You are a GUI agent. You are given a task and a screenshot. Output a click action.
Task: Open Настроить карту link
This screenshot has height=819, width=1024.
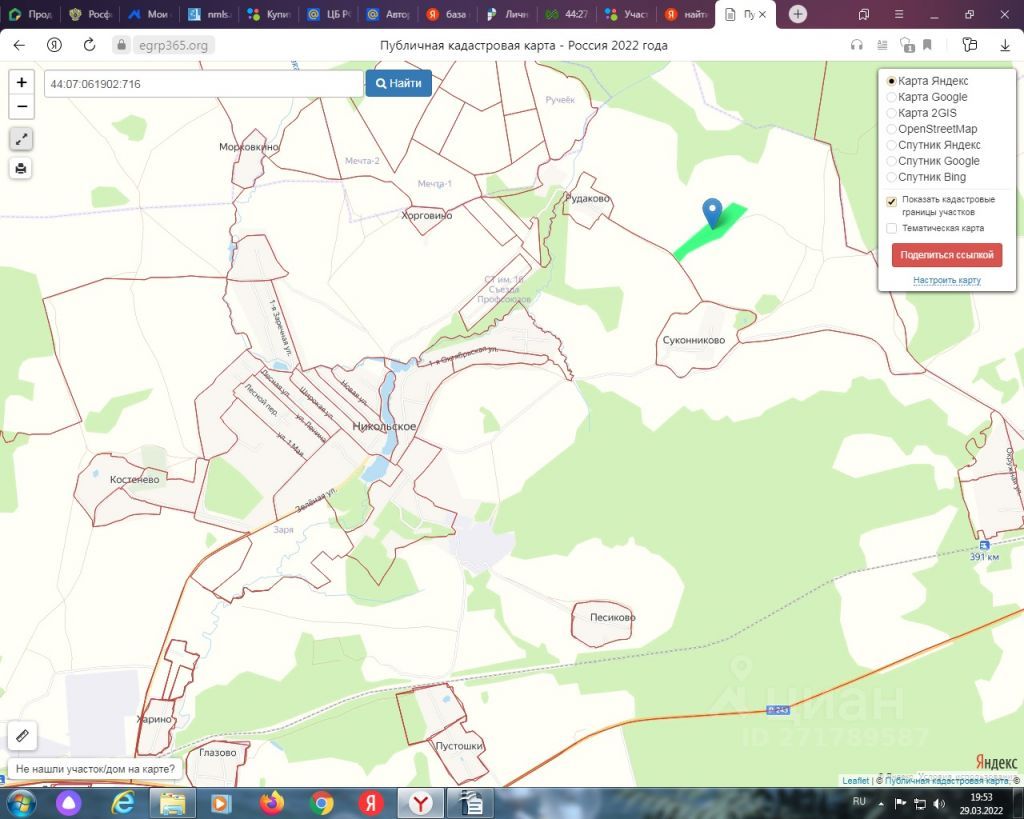tap(946, 280)
